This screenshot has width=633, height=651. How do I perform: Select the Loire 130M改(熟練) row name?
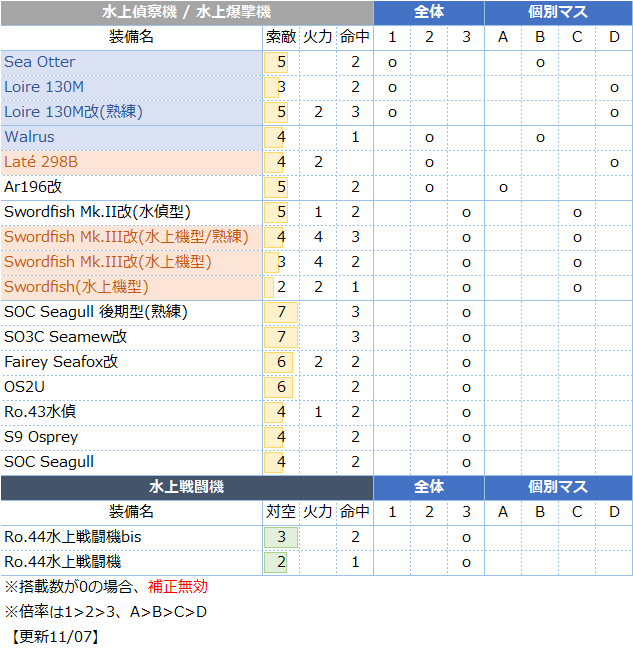pos(73,112)
